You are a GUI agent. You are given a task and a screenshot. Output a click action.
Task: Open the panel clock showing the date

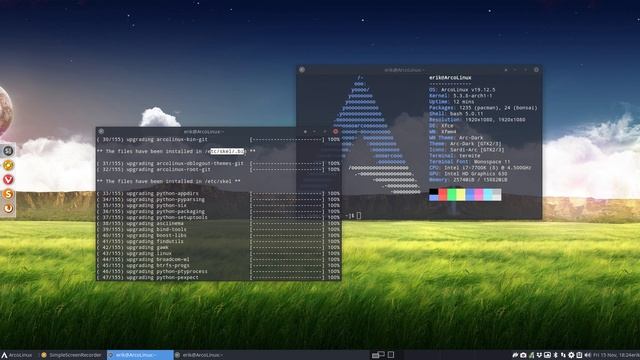[x=616, y=355]
